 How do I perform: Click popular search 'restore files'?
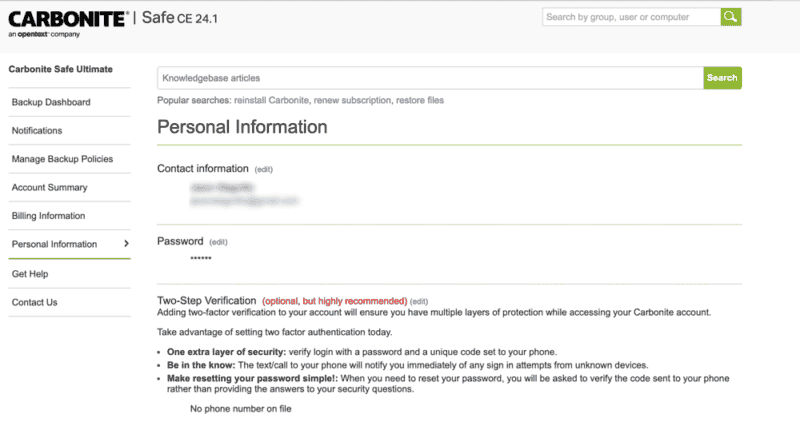(x=419, y=100)
